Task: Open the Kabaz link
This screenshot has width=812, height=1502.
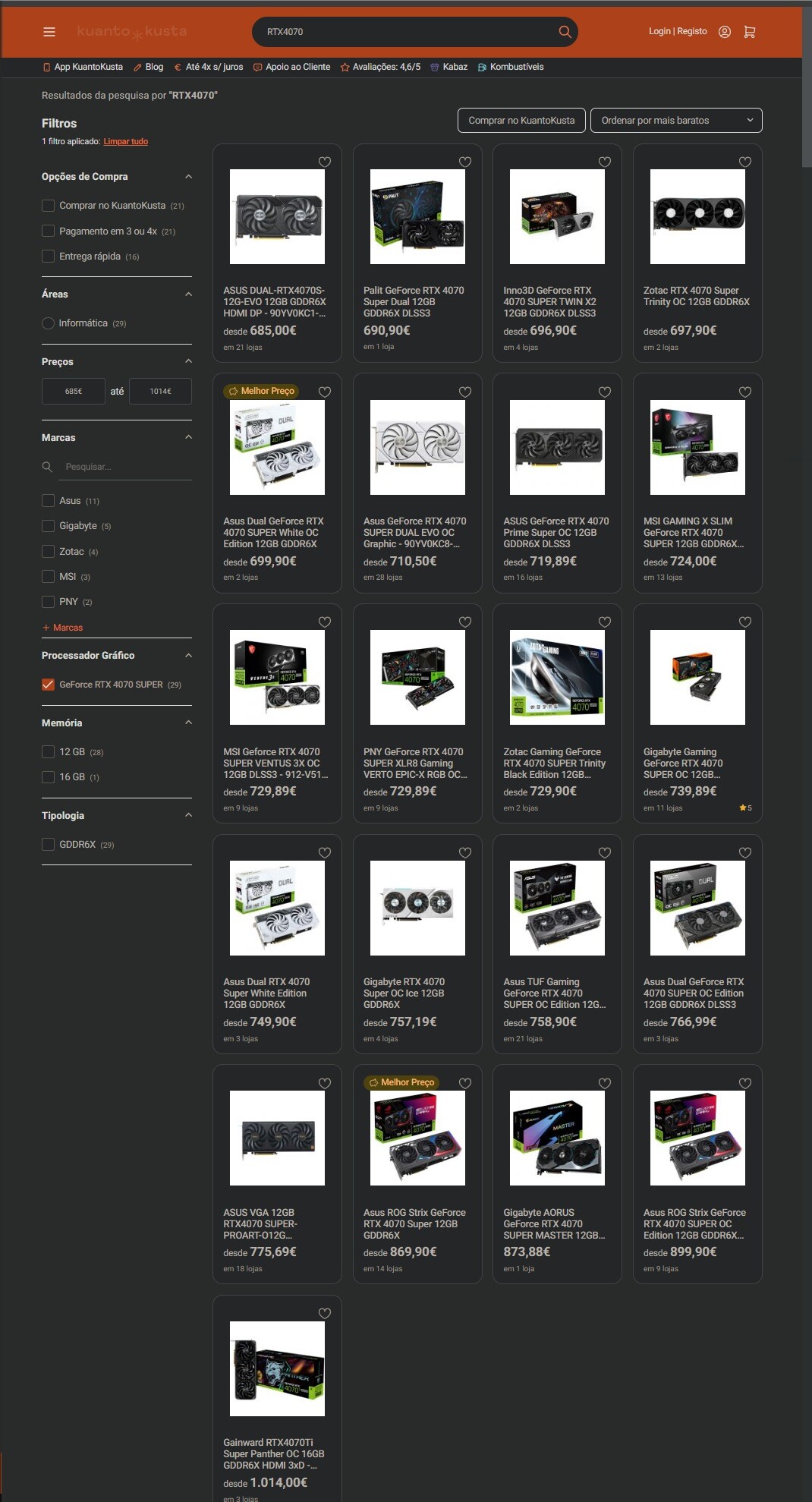Action: pyautogui.click(x=448, y=67)
